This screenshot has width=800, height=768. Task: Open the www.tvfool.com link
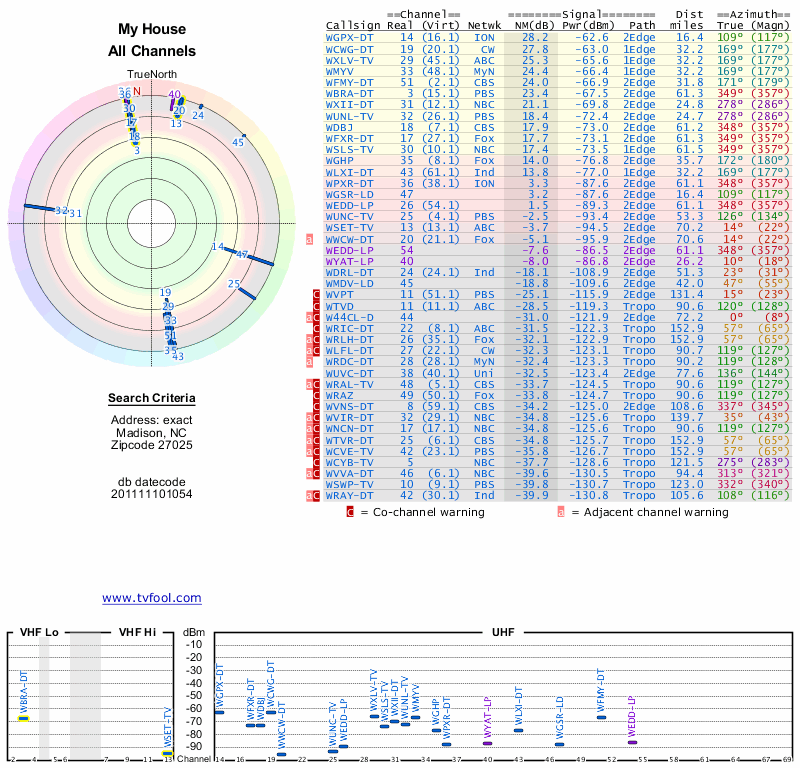[151, 598]
